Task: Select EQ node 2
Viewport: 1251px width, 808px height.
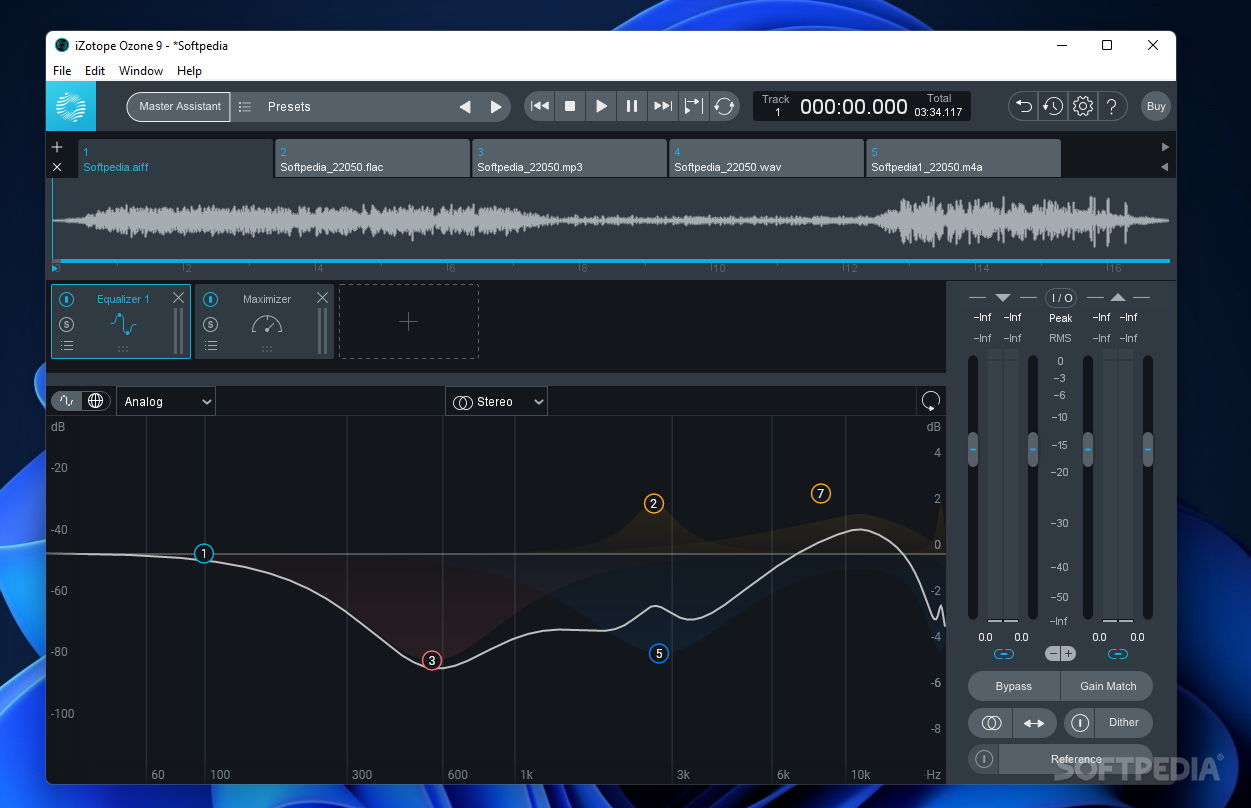Action: [654, 503]
